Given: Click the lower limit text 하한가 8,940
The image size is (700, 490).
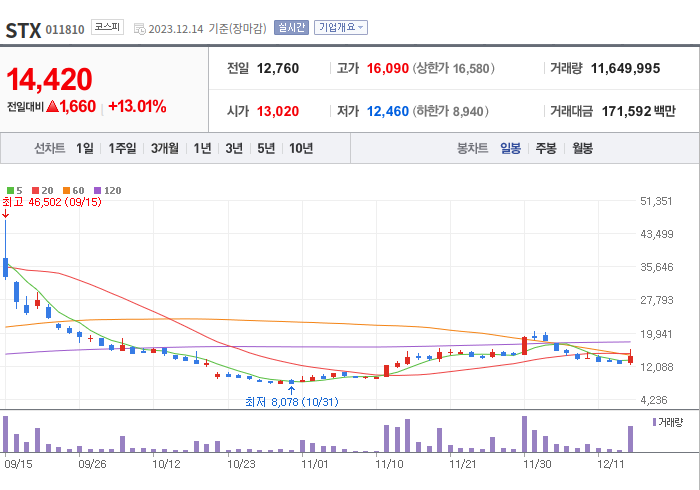Looking at the screenshot, I should point(450,111).
